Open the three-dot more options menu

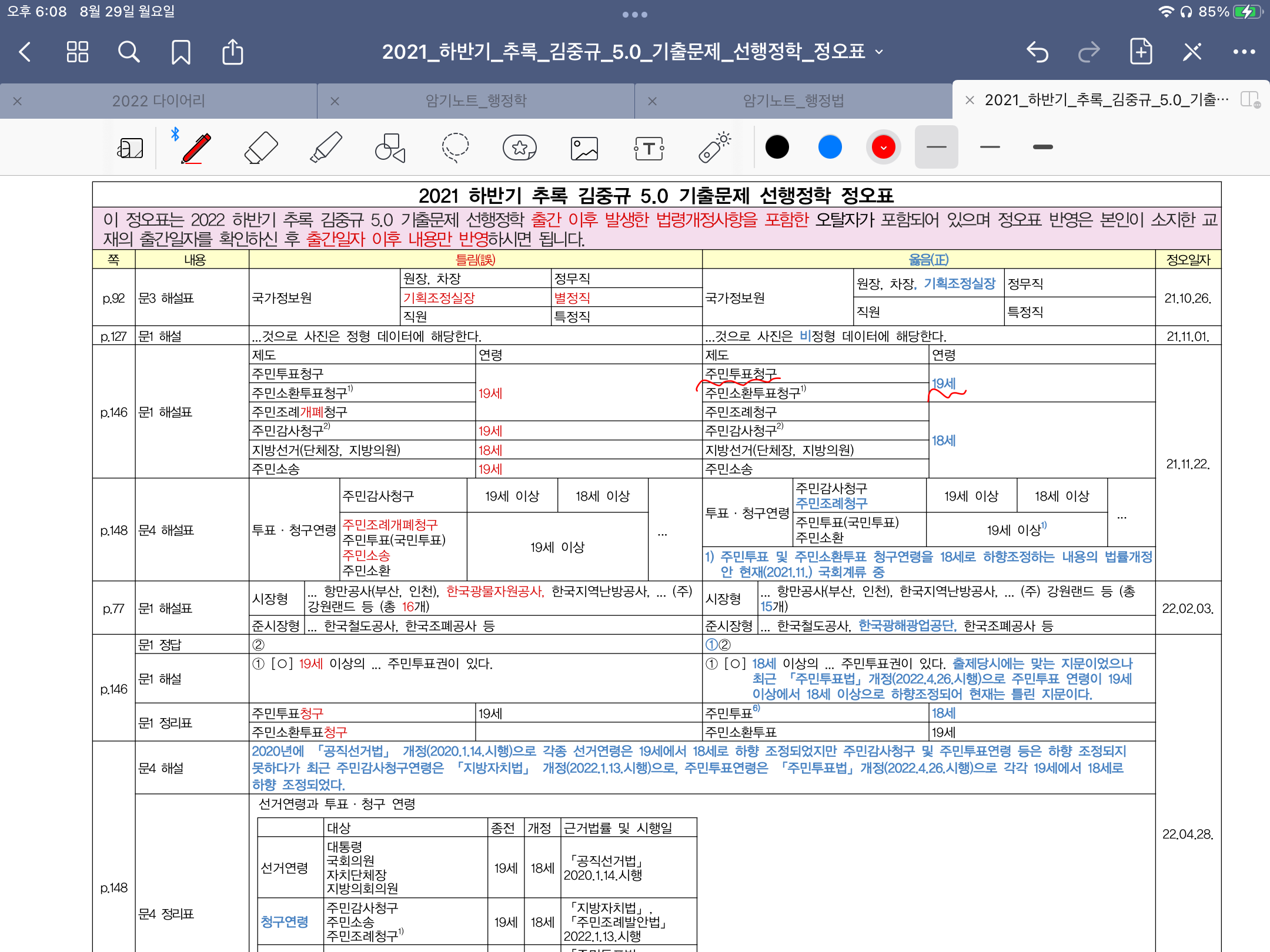1244,52
